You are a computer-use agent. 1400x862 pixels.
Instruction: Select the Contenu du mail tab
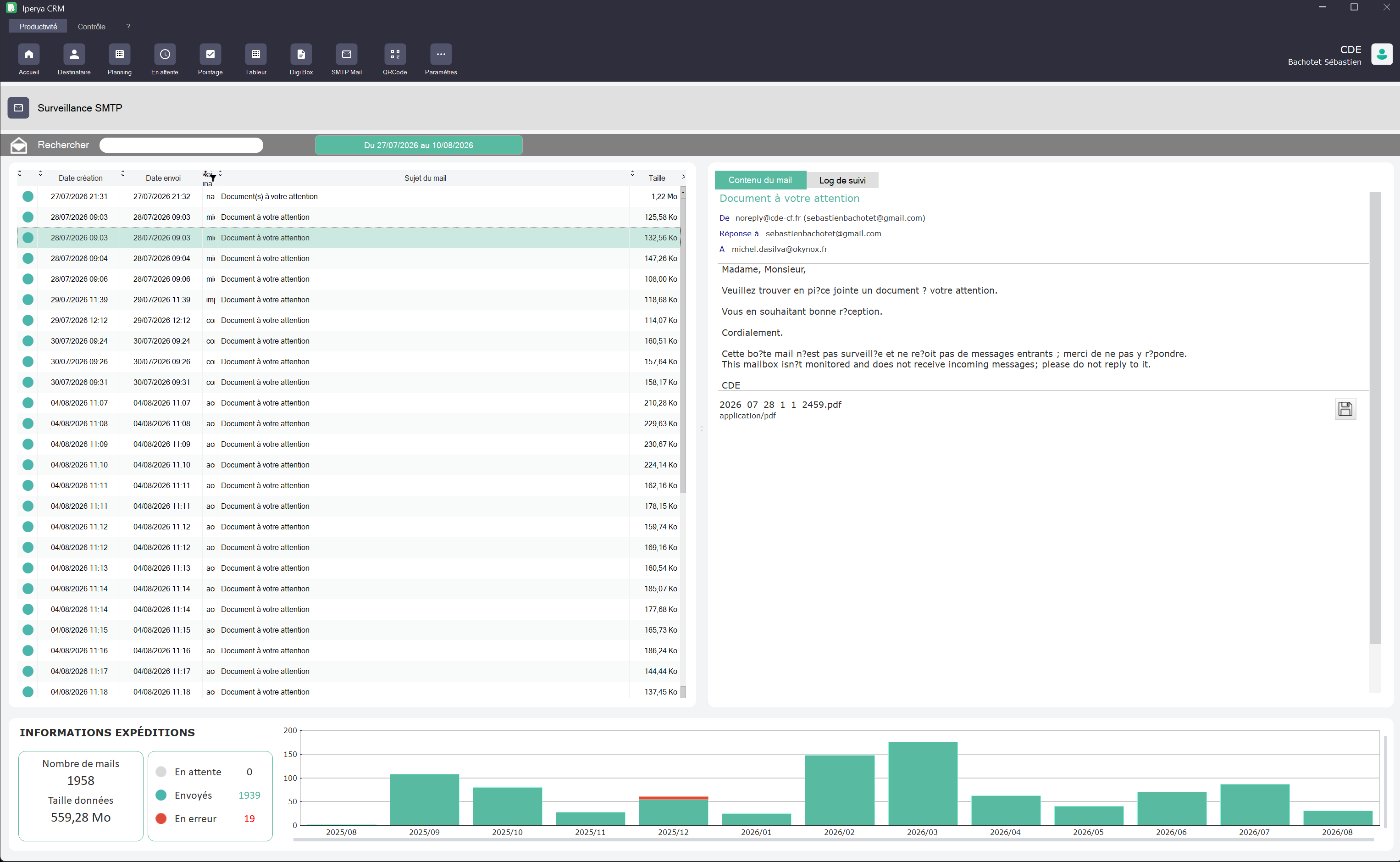point(760,180)
